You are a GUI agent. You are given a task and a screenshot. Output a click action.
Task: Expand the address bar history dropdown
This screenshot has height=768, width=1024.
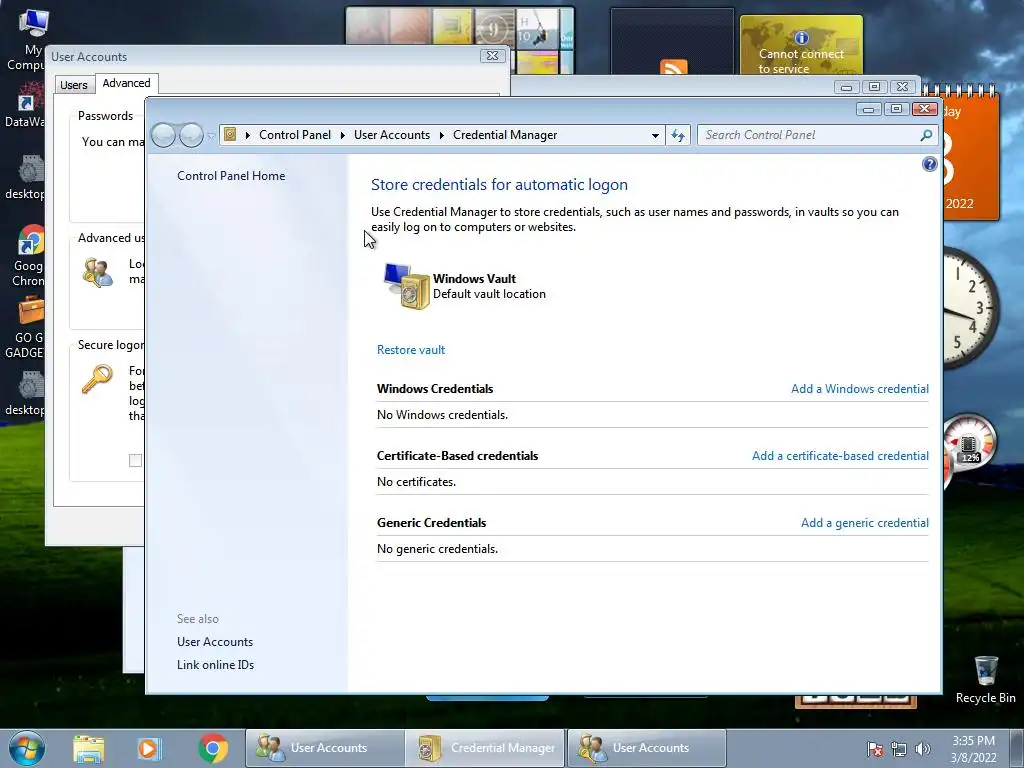coord(655,135)
